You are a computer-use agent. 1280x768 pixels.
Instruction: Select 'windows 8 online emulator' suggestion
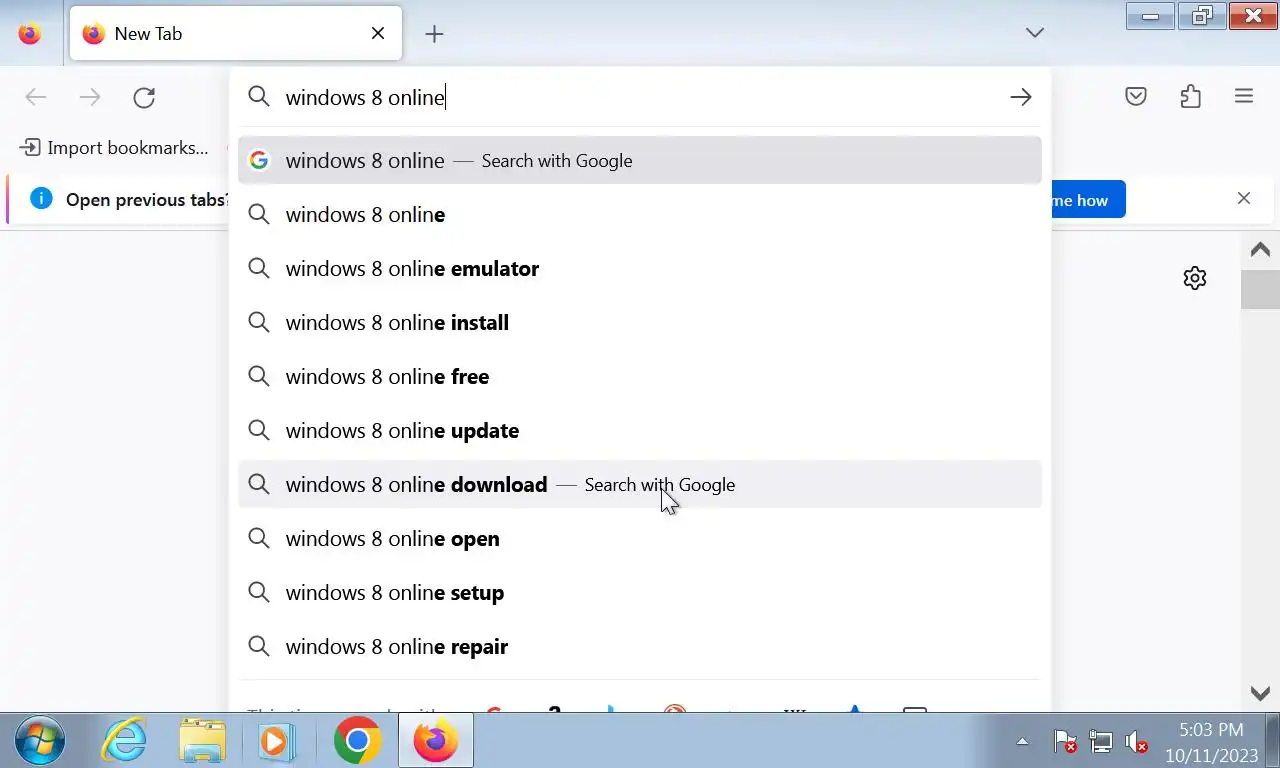click(640, 268)
